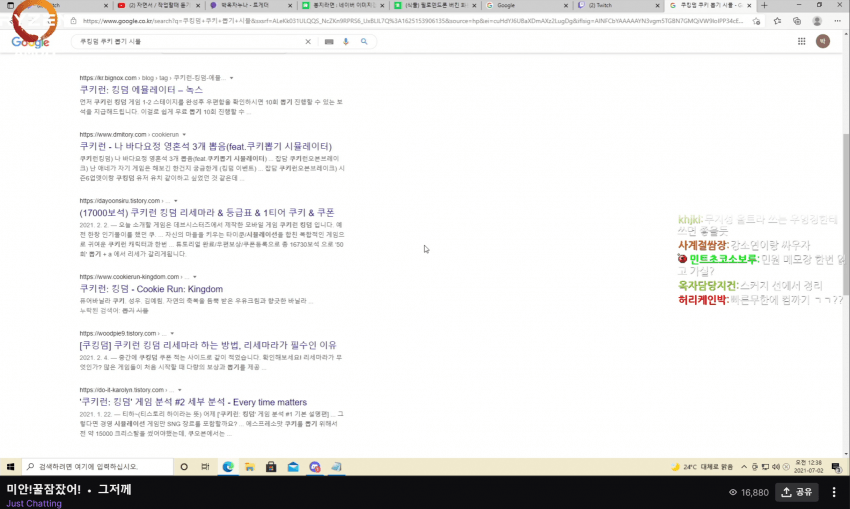The height and width of the screenshot is (509, 850).
Task: Open File Explorer from taskbar
Action: 249,467
